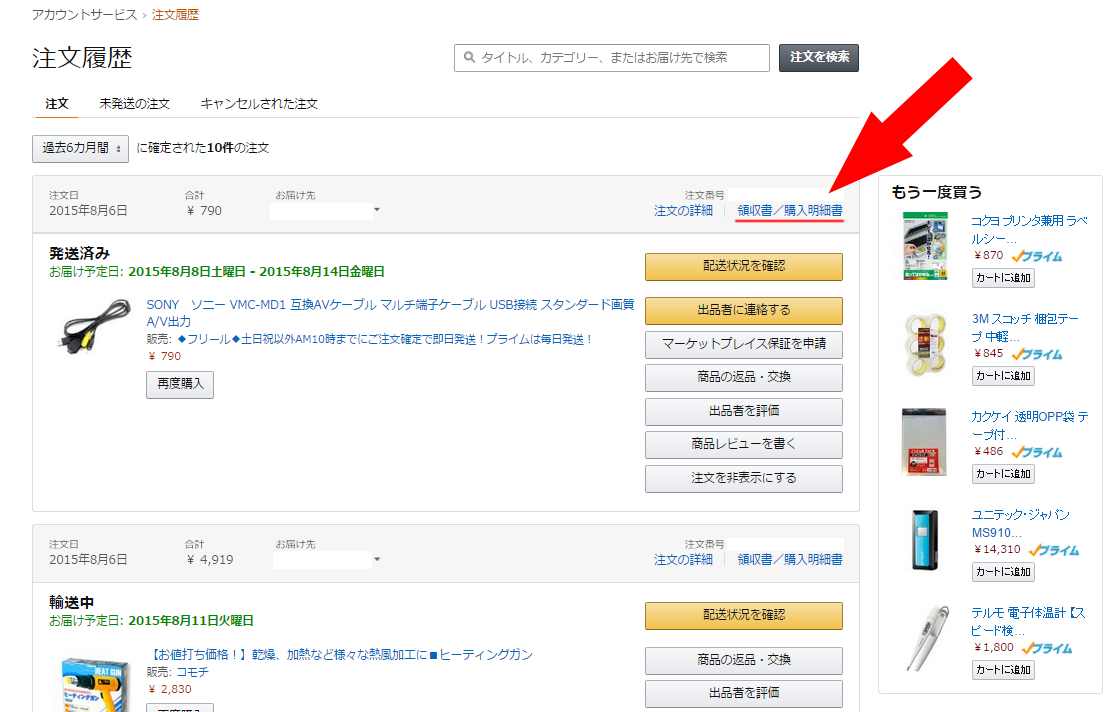Screen dimensions: 1113x712
Task: Open the 3M Scotch packing tape thumbnail
Action: (925, 344)
